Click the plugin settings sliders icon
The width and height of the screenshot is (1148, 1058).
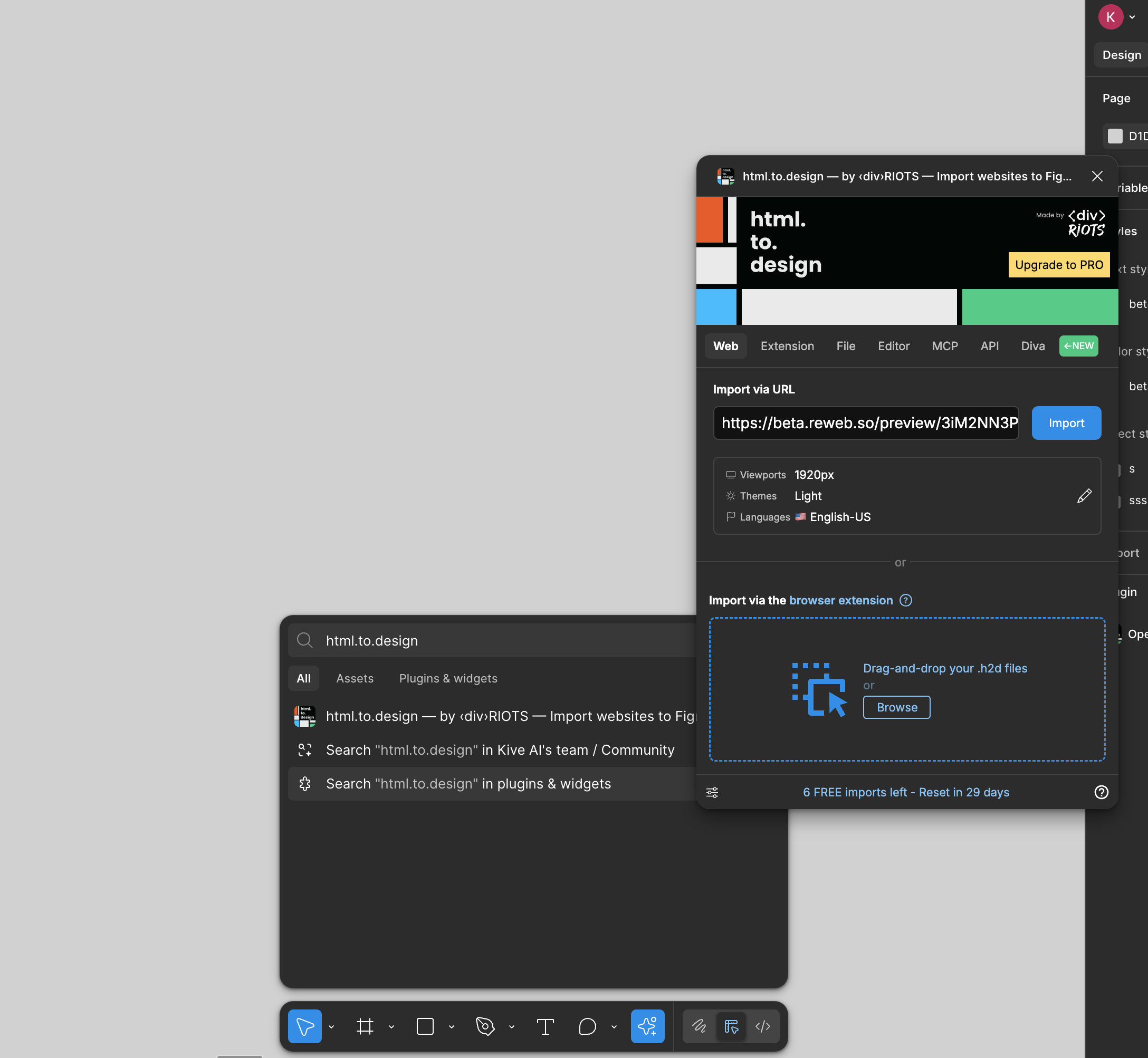click(712, 792)
